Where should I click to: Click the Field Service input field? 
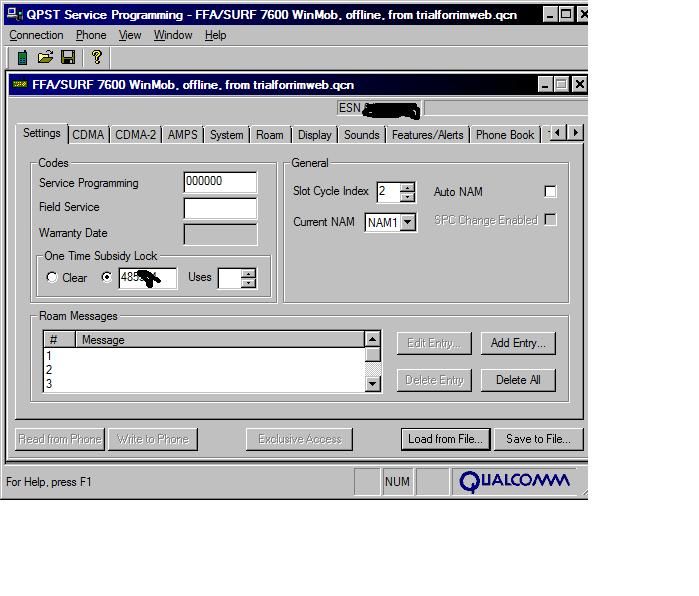220,208
